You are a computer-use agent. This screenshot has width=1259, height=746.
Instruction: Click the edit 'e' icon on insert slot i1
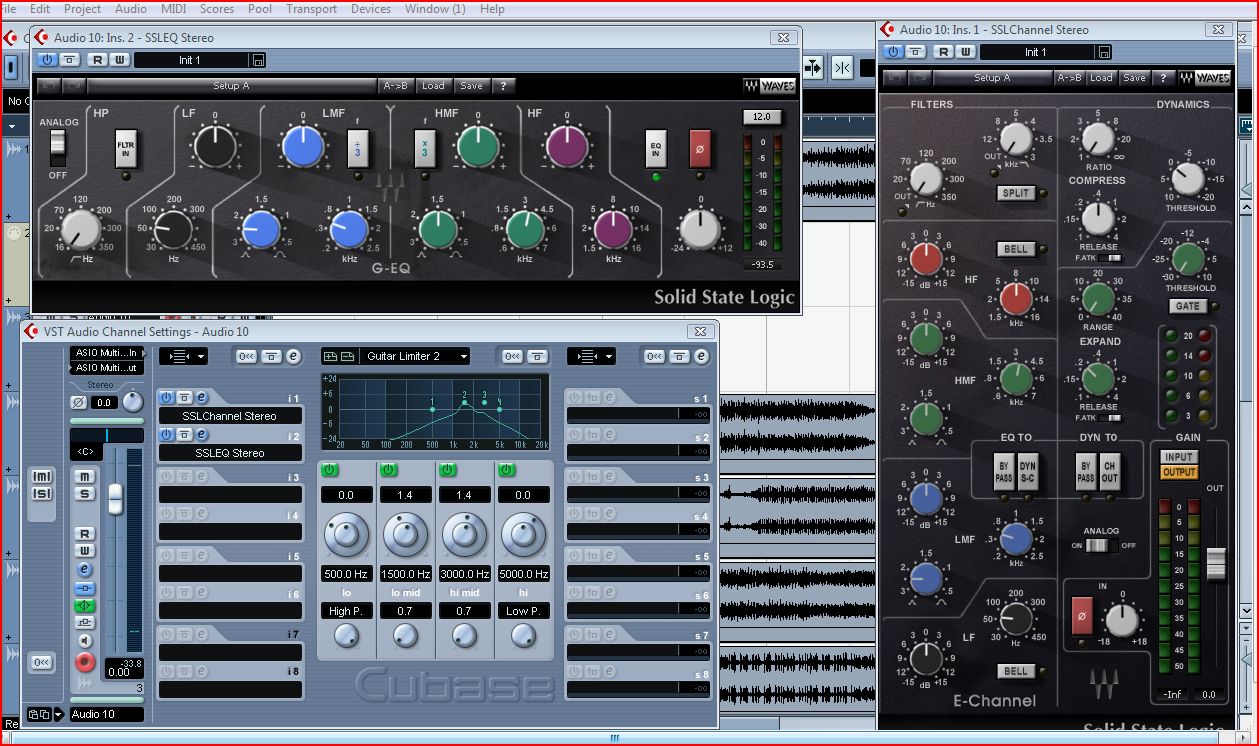[201, 398]
